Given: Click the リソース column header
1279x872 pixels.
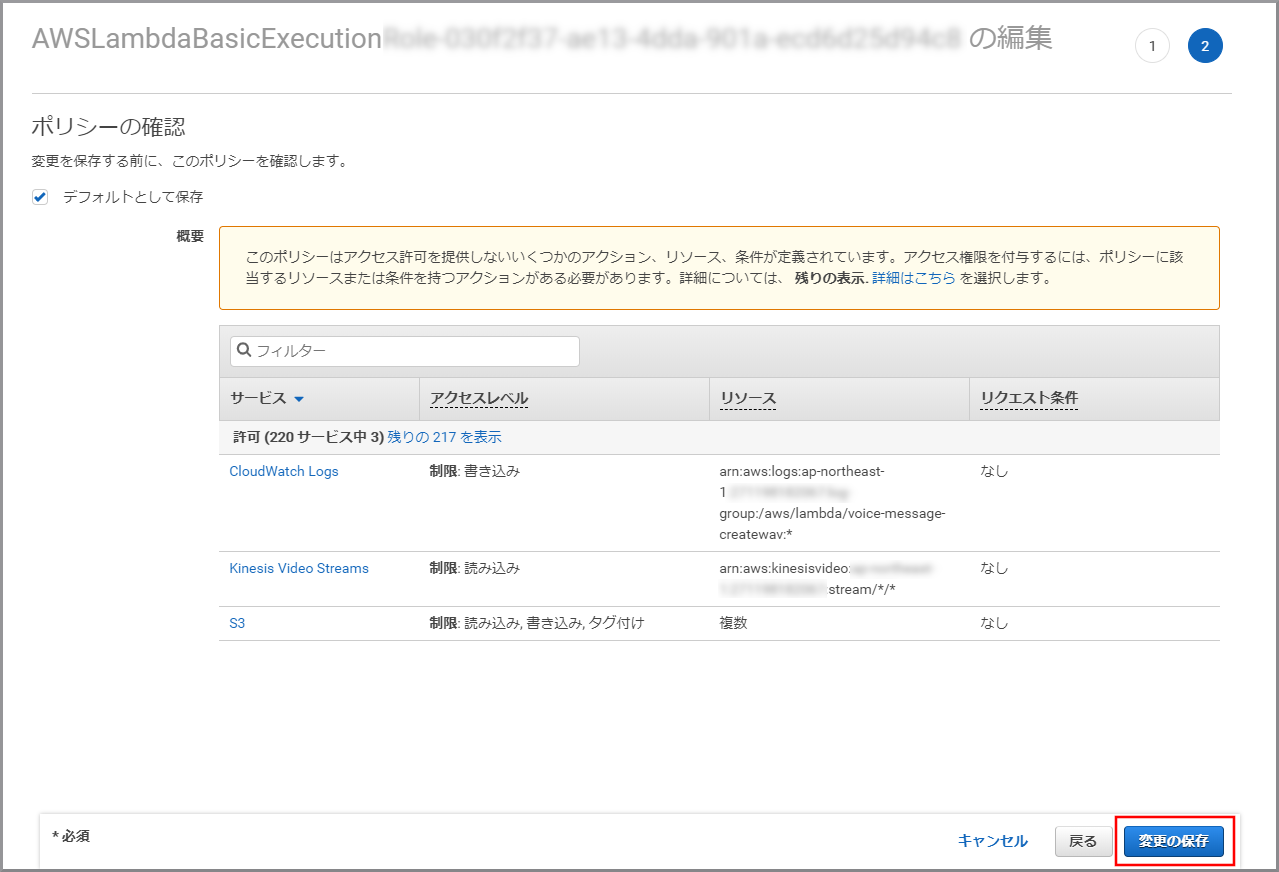Looking at the screenshot, I should 747,398.
